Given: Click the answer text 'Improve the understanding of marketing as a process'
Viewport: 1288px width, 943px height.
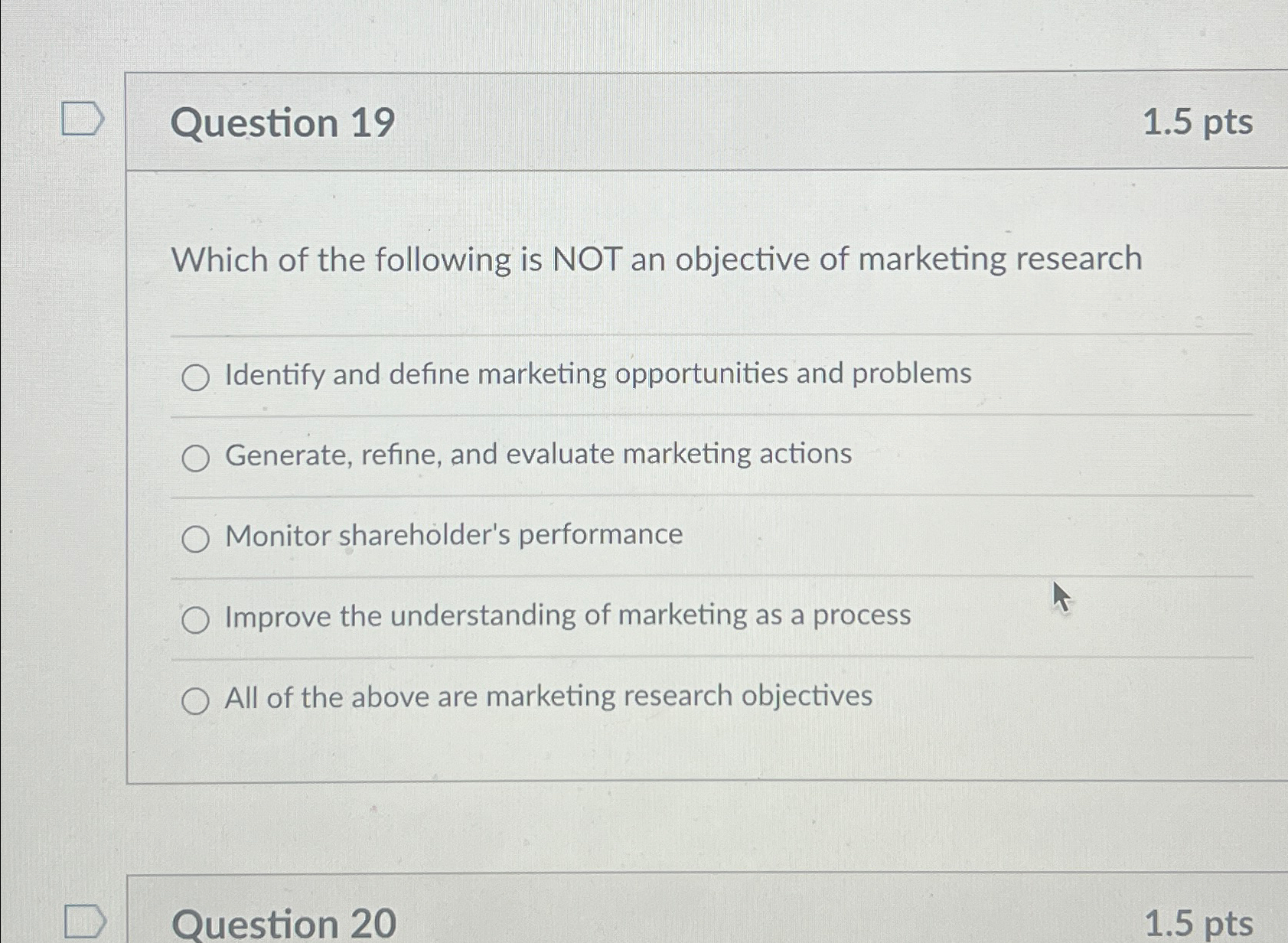Looking at the screenshot, I should tap(567, 616).
